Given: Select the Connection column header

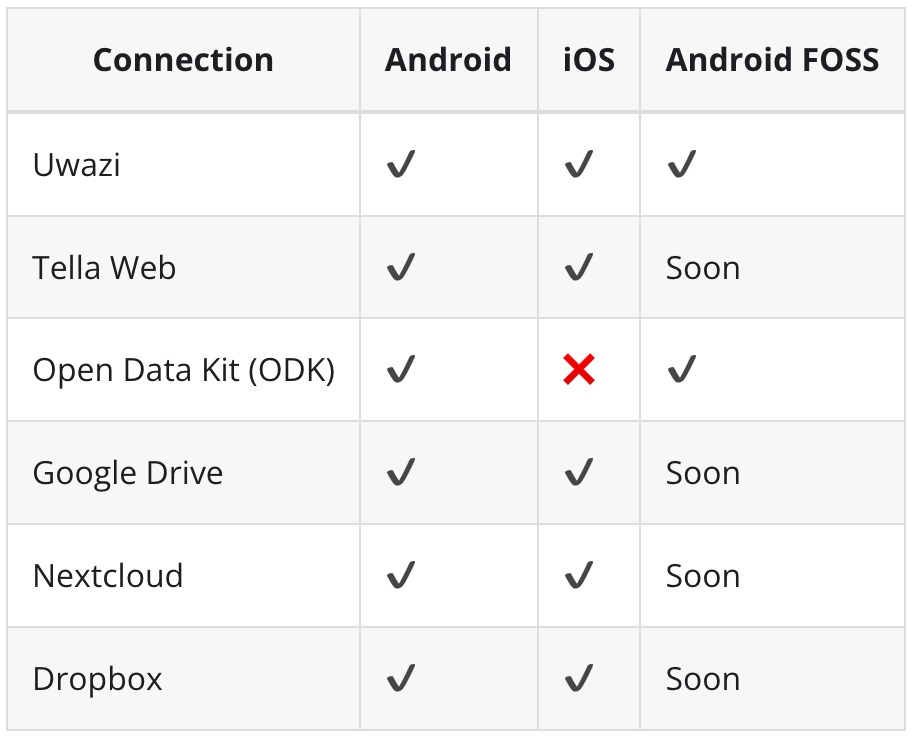Looking at the screenshot, I should [183, 60].
